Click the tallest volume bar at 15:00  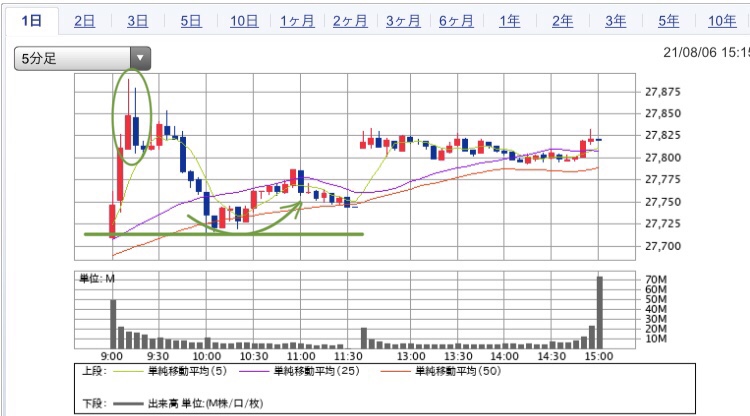click(x=600, y=311)
